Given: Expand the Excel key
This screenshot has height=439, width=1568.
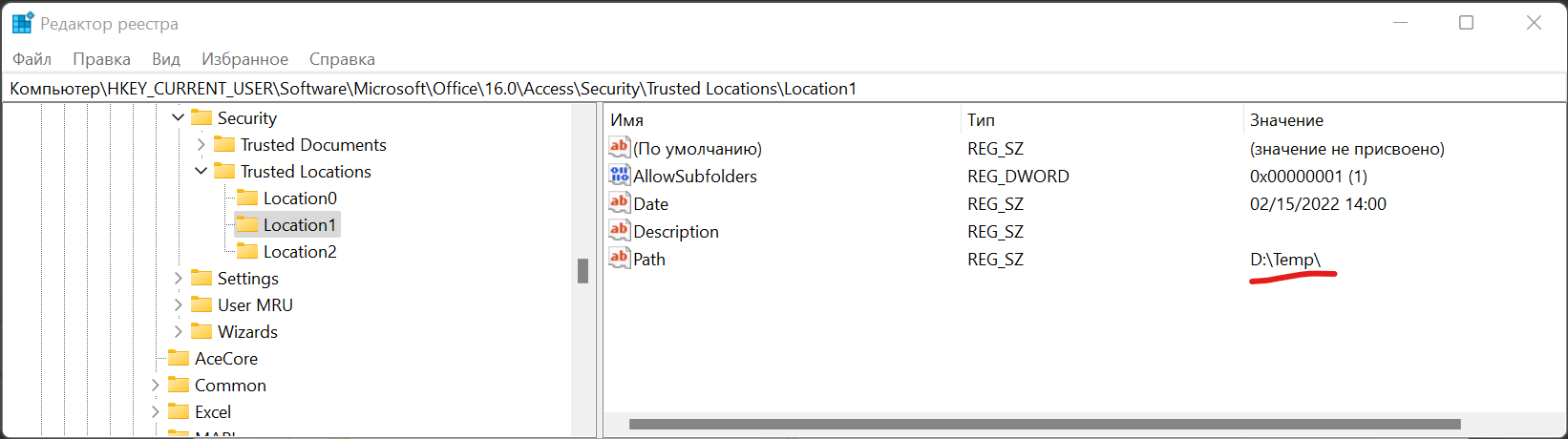Looking at the screenshot, I should coord(155,411).
